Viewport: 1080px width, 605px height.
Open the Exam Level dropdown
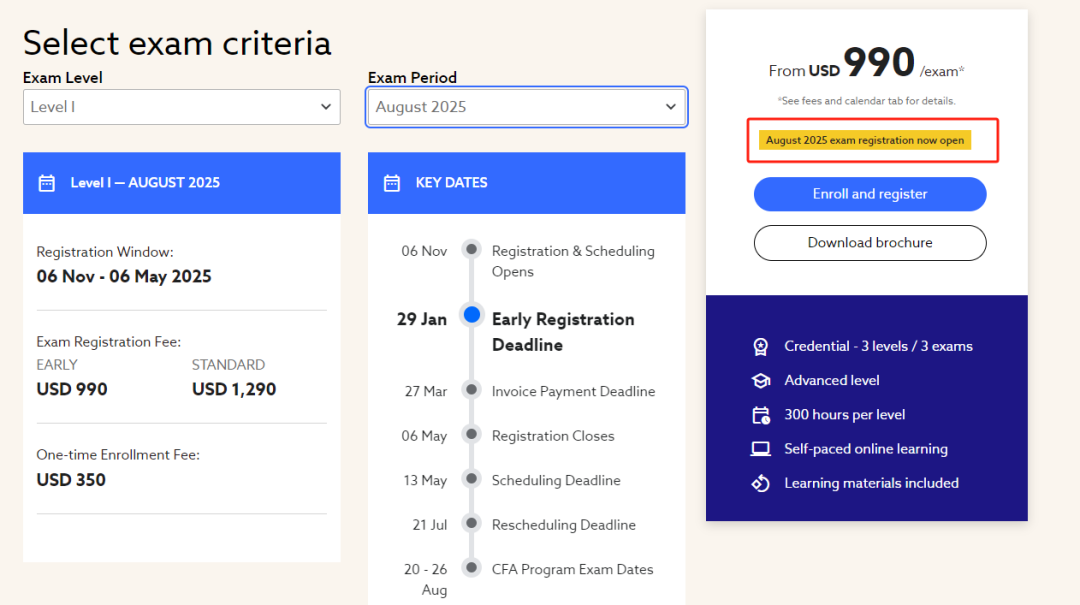point(181,107)
